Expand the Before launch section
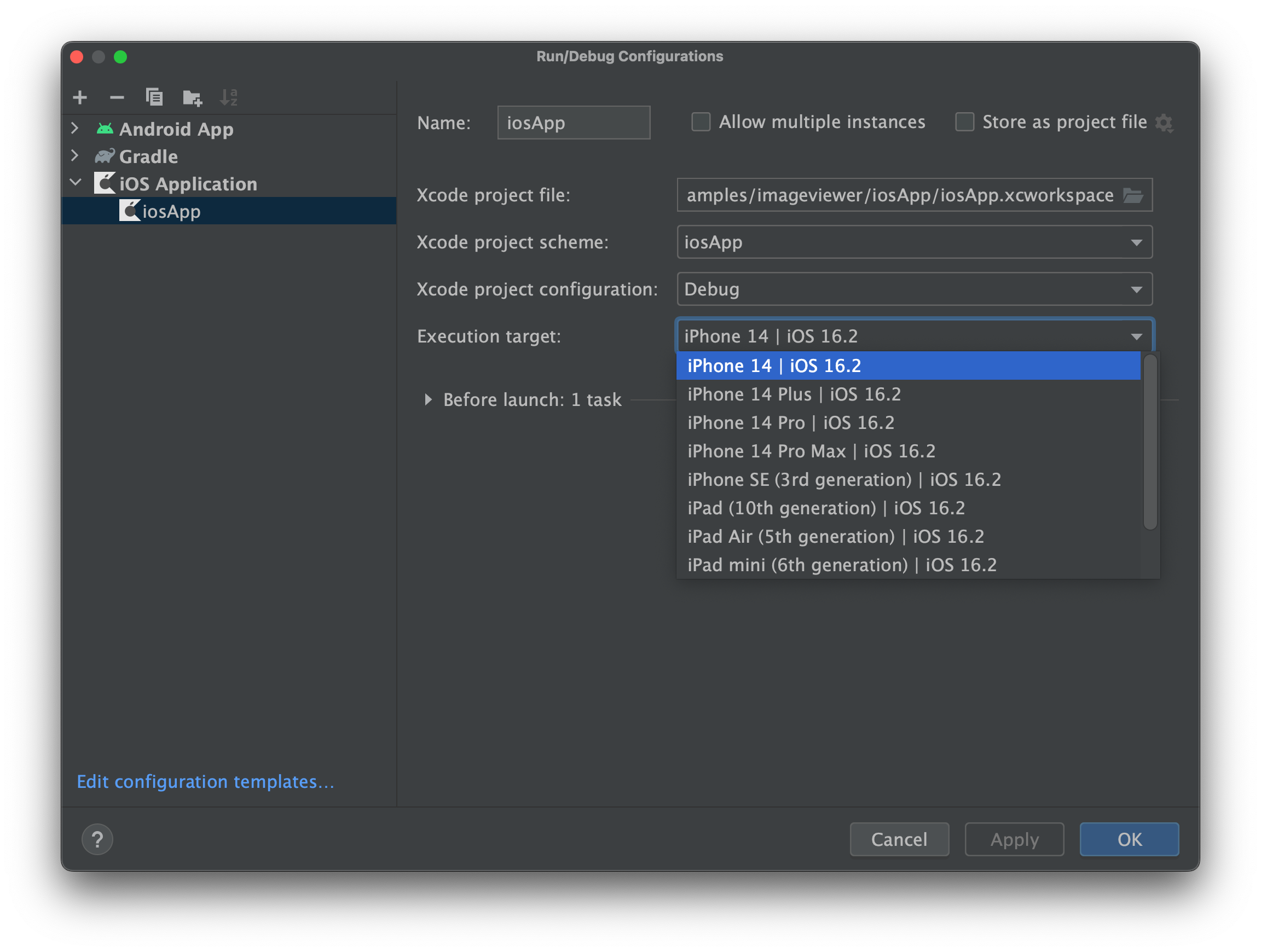 coord(428,399)
